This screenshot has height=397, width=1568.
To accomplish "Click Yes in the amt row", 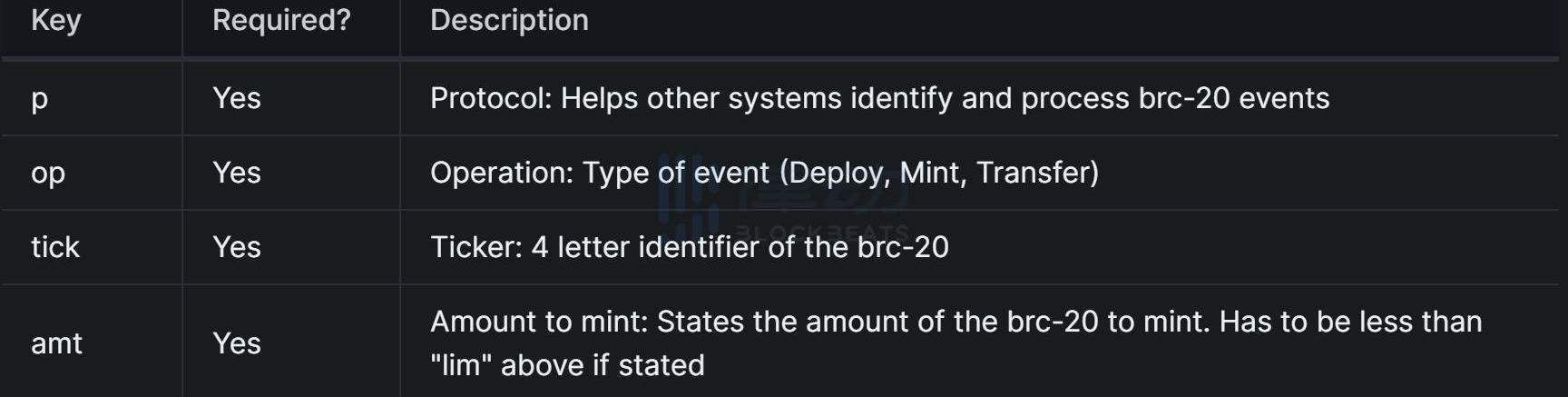I will (237, 343).
